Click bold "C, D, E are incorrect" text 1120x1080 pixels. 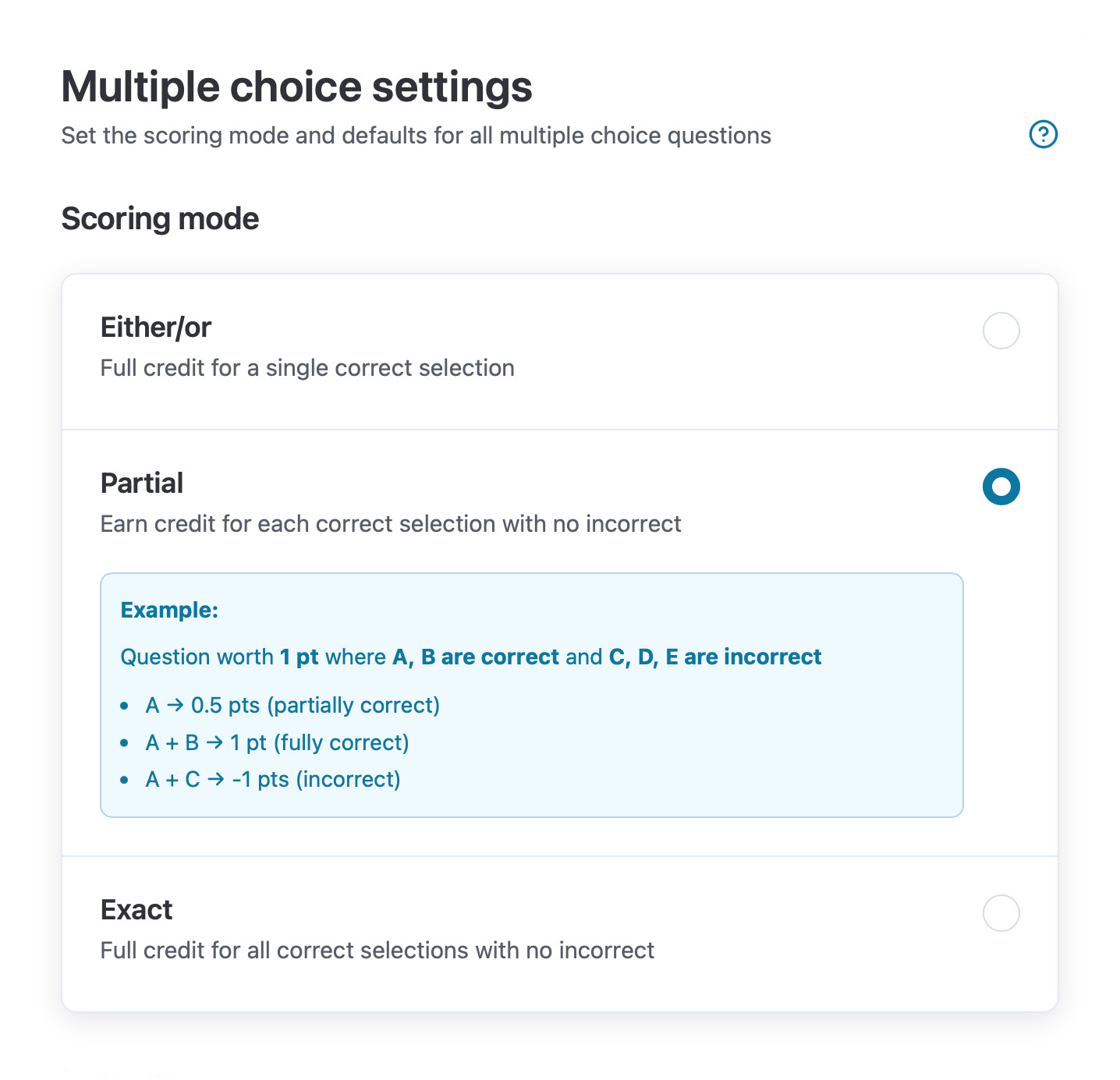click(x=714, y=657)
